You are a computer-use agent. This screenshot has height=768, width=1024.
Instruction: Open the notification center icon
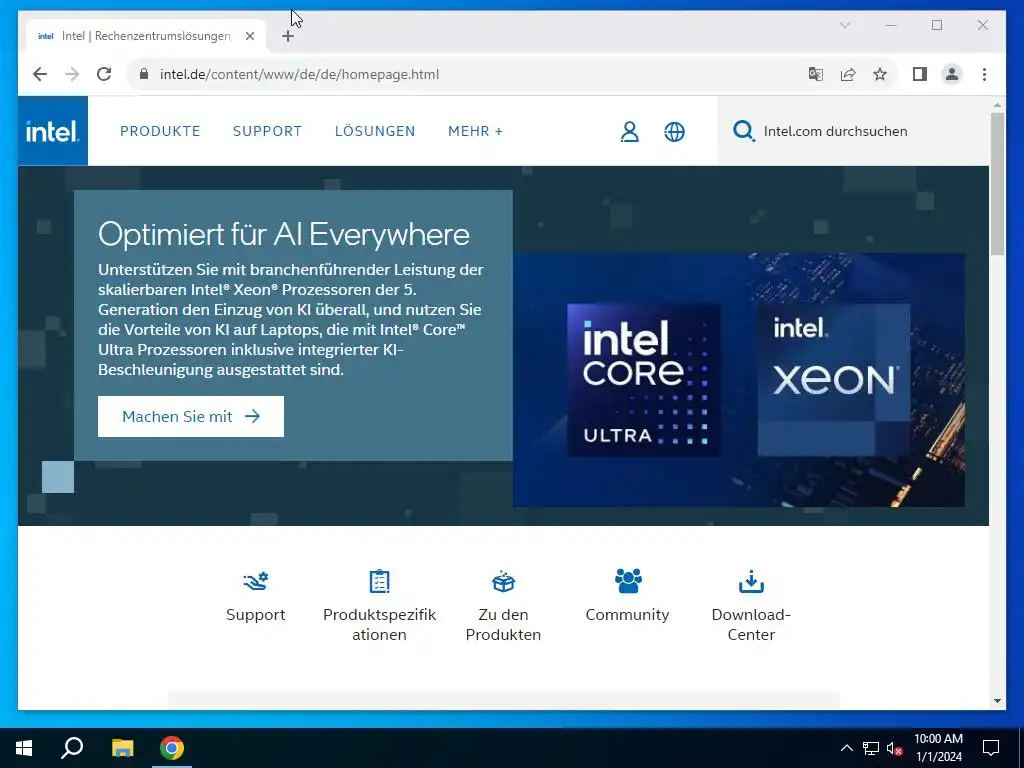(991, 748)
